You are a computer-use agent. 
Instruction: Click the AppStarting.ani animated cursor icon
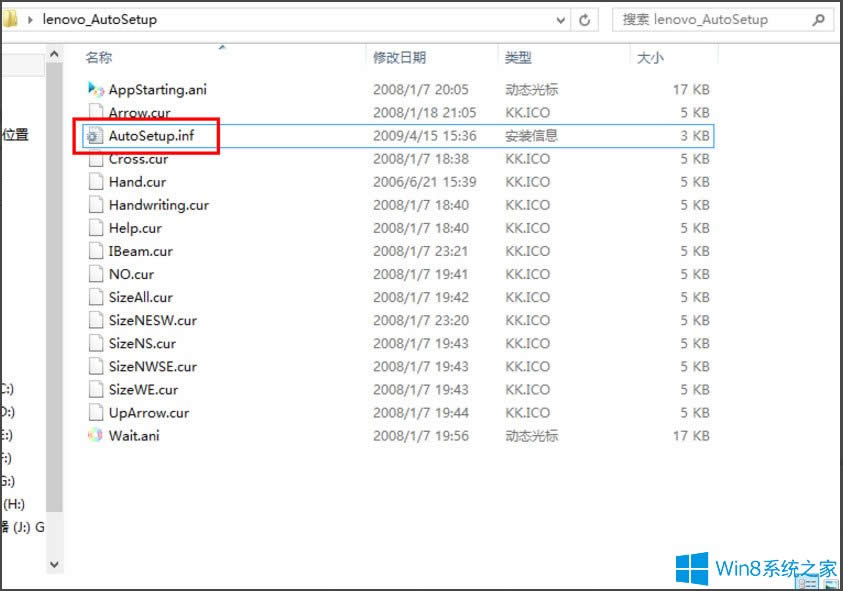pos(93,89)
